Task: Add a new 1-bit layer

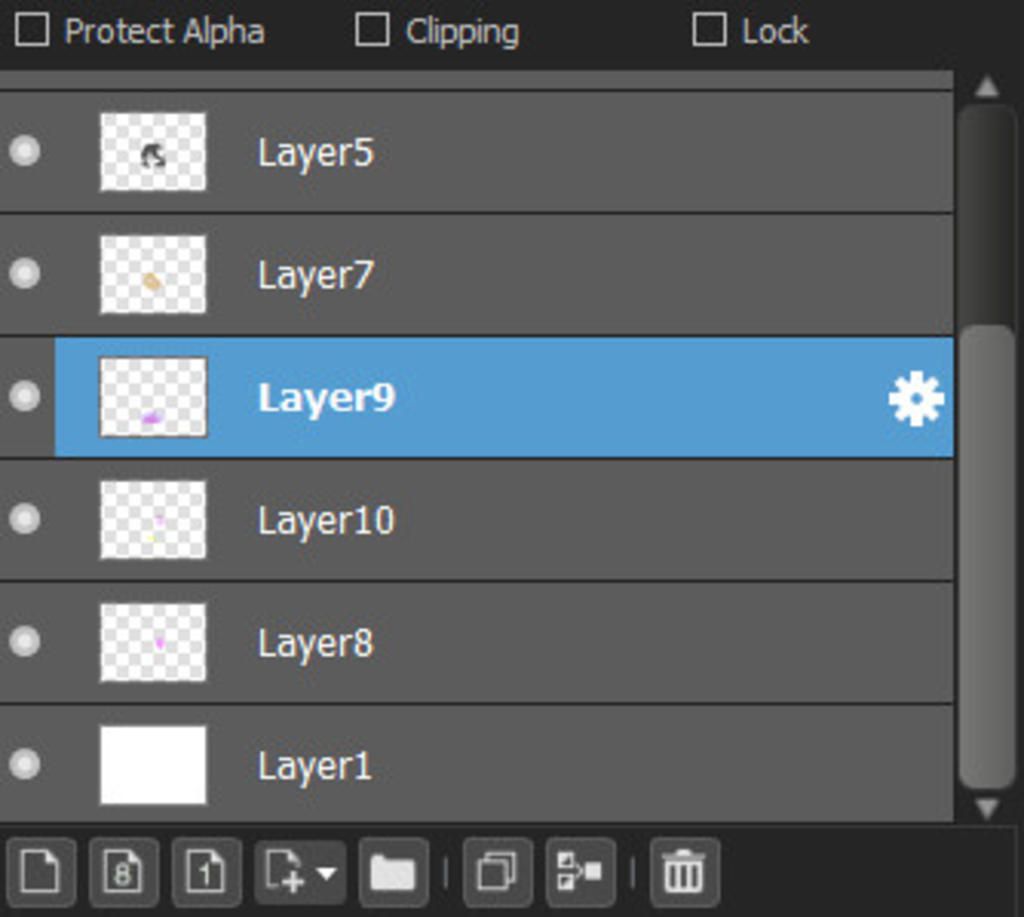Action: (206, 872)
